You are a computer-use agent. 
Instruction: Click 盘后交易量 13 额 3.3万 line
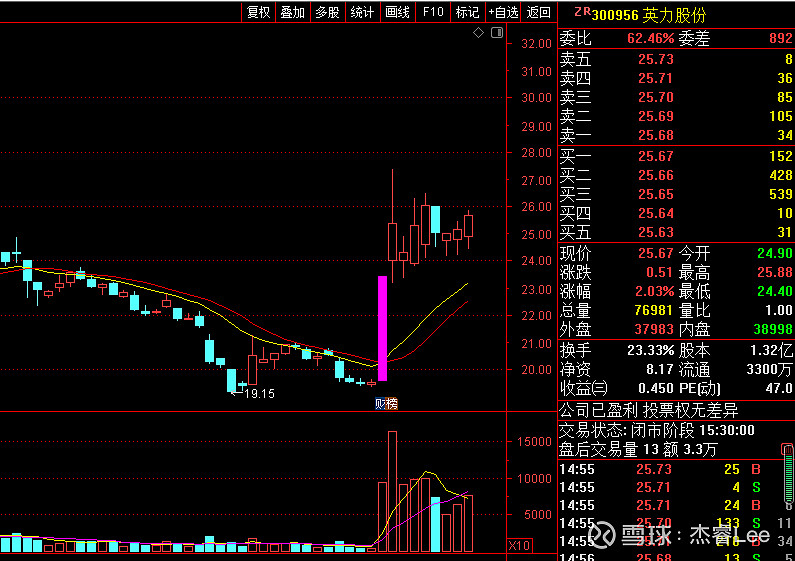638,449
